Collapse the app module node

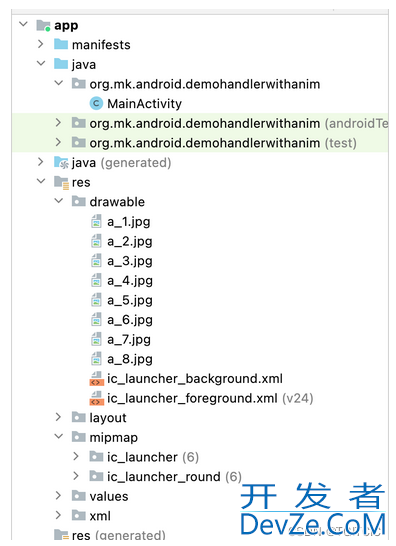pyautogui.click(x=23, y=24)
